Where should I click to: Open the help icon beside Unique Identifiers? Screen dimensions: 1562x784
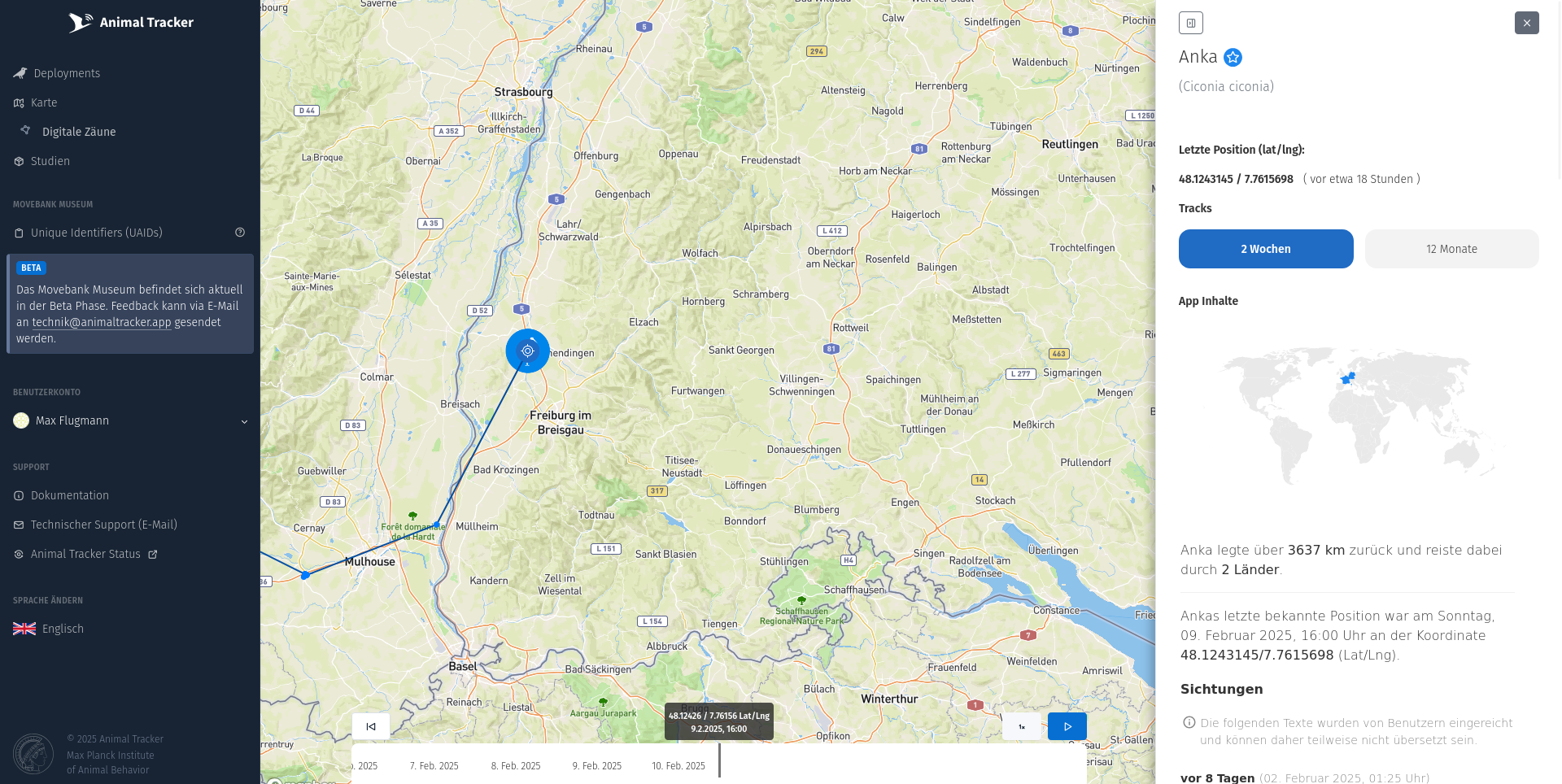(x=240, y=233)
